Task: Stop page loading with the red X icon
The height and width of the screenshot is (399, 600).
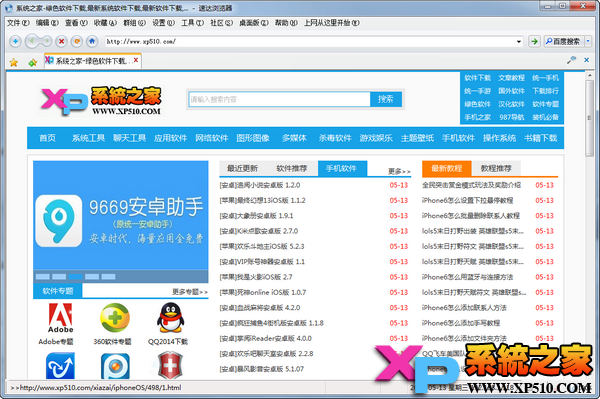Action: pos(61,41)
